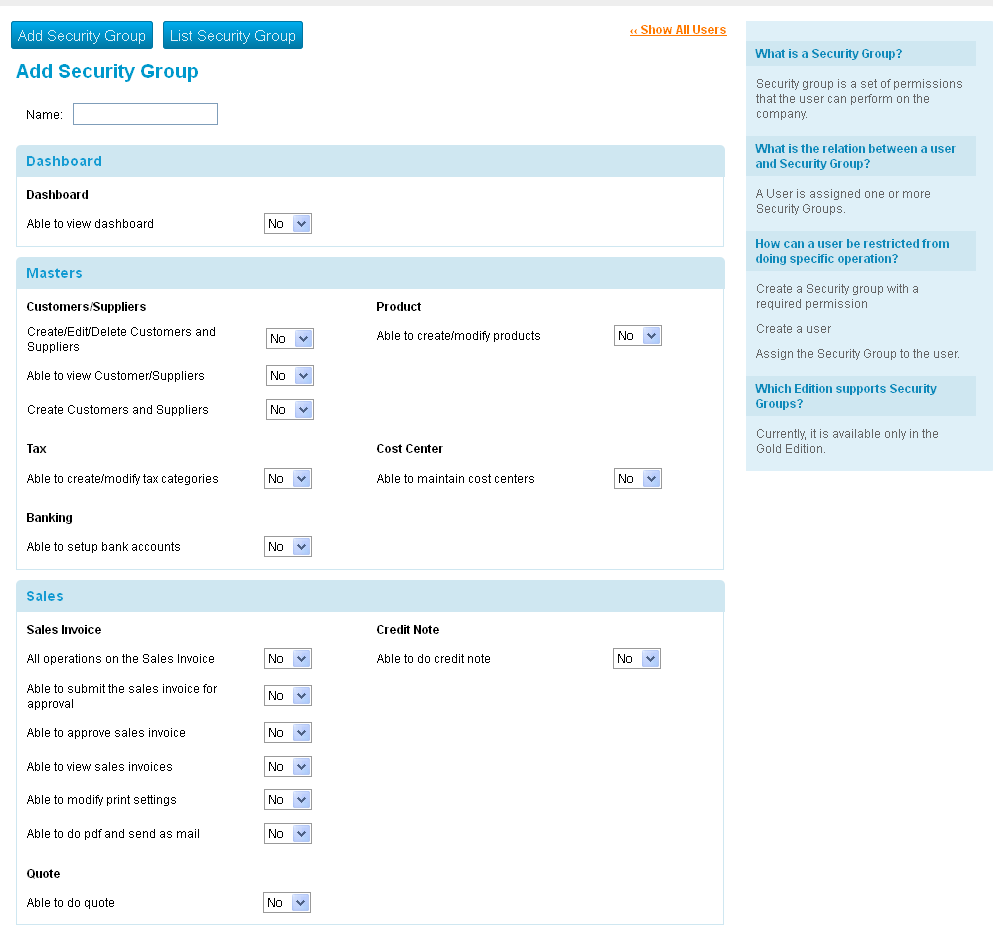Viewport: 993px width, 926px height.
Task: Open the 'Able to view dashboard' dropdown
Action: pyautogui.click(x=288, y=224)
